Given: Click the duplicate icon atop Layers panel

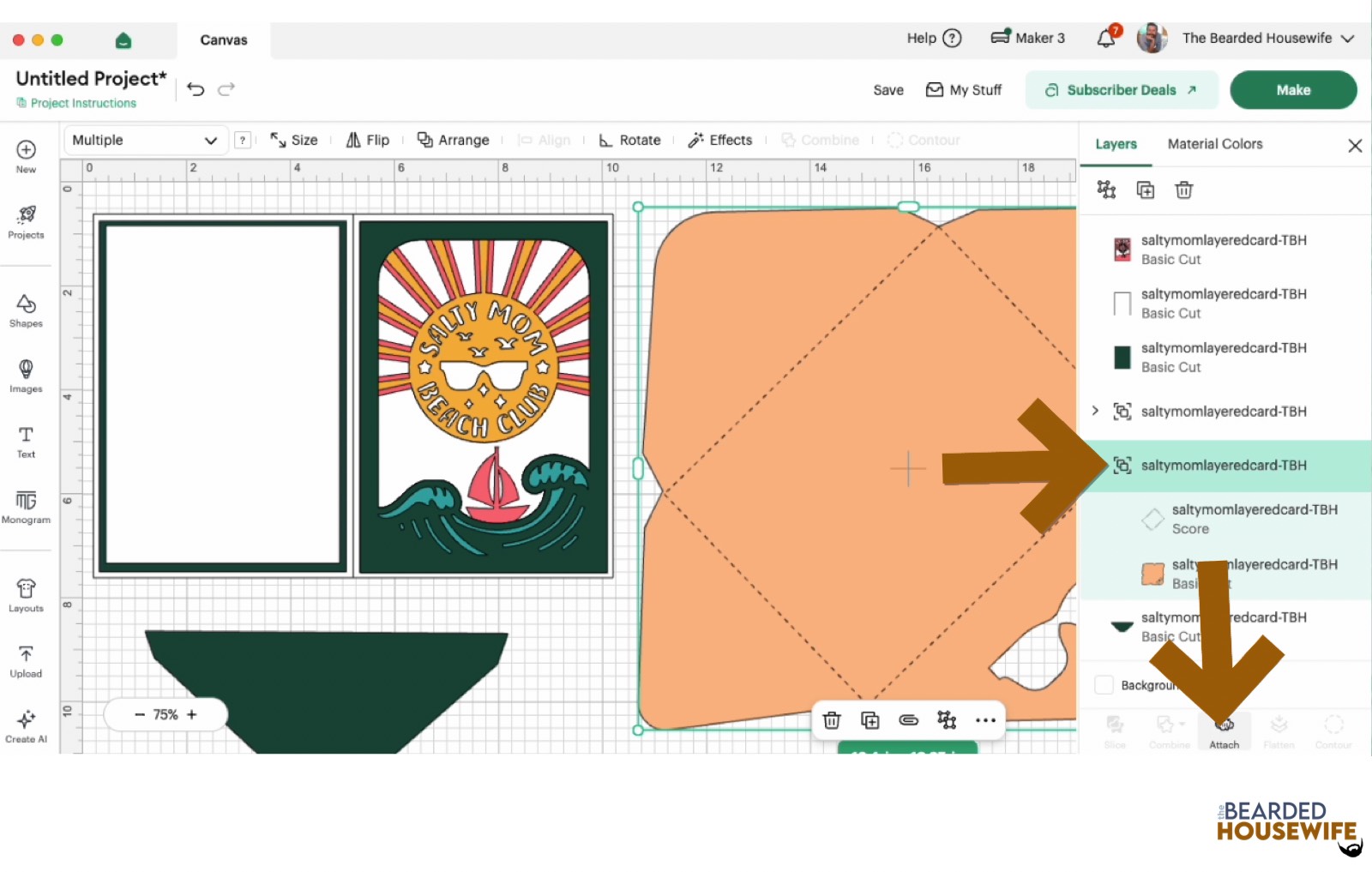Looking at the screenshot, I should [x=1146, y=189].
